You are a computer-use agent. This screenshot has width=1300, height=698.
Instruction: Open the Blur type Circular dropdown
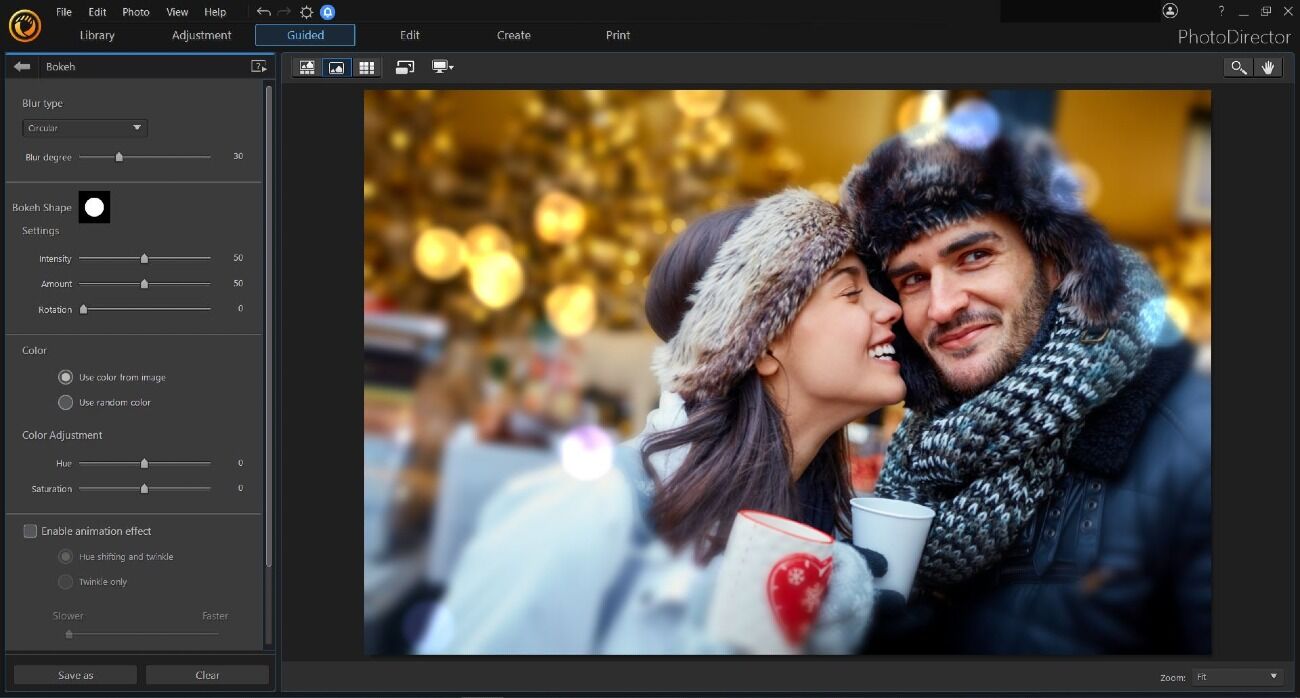pyautogui.click(x=84, y=128)
